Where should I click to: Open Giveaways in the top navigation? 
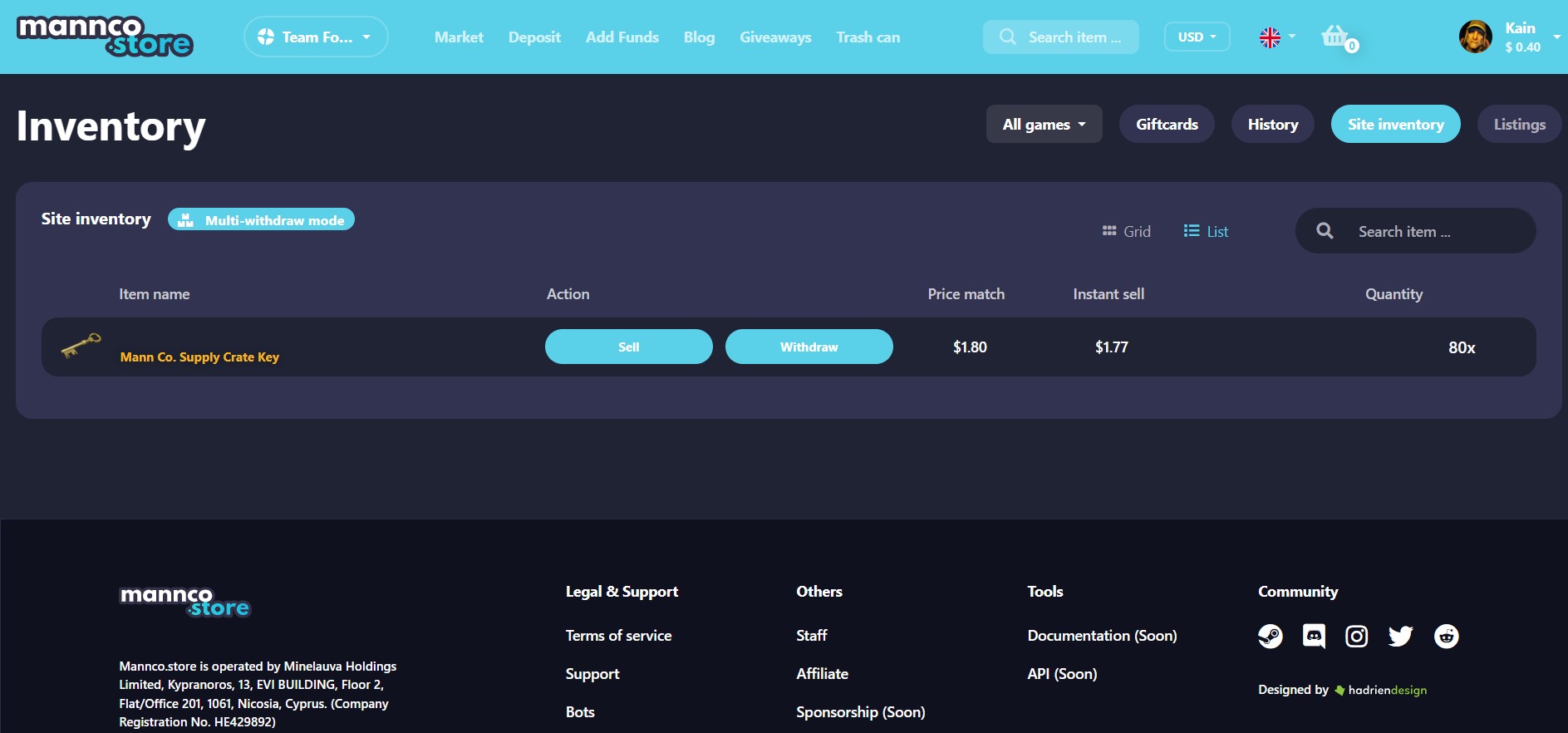coord(775,37)
